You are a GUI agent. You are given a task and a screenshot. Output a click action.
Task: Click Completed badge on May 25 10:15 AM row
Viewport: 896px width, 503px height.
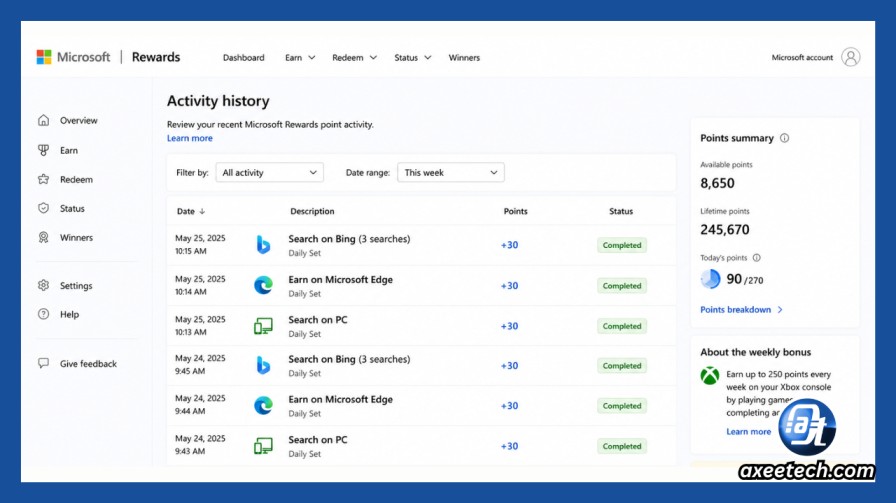[622, 245]
